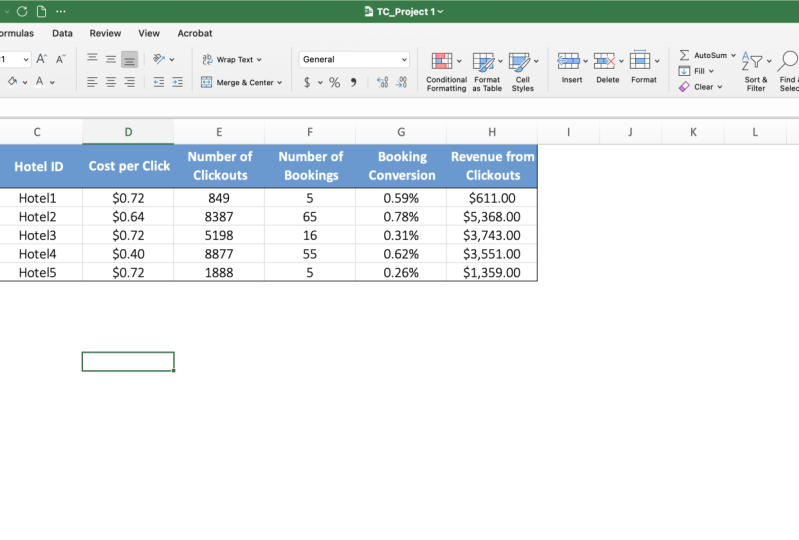Click the Insert cells icon
799x540 pixels.
(x=568, y=61)
